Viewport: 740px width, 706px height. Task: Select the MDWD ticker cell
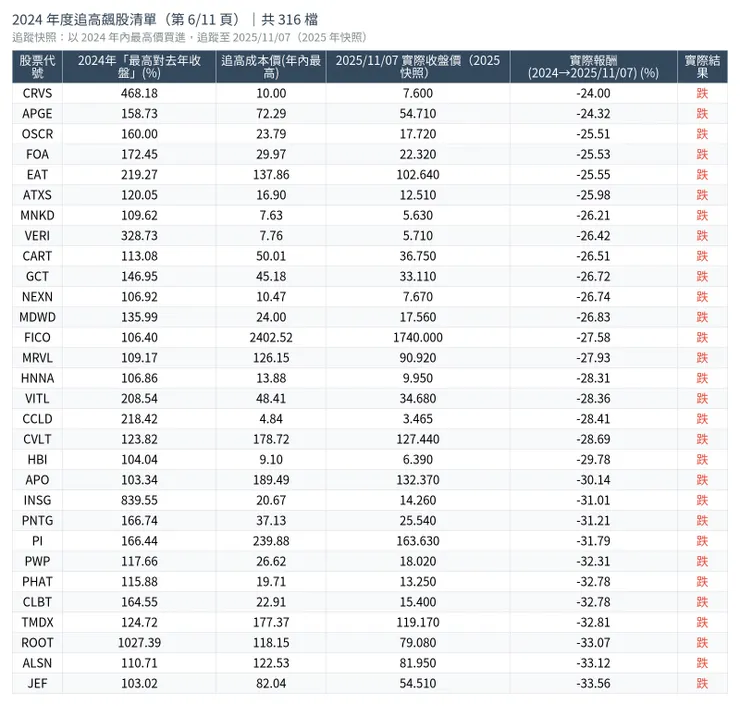[37, 317]
